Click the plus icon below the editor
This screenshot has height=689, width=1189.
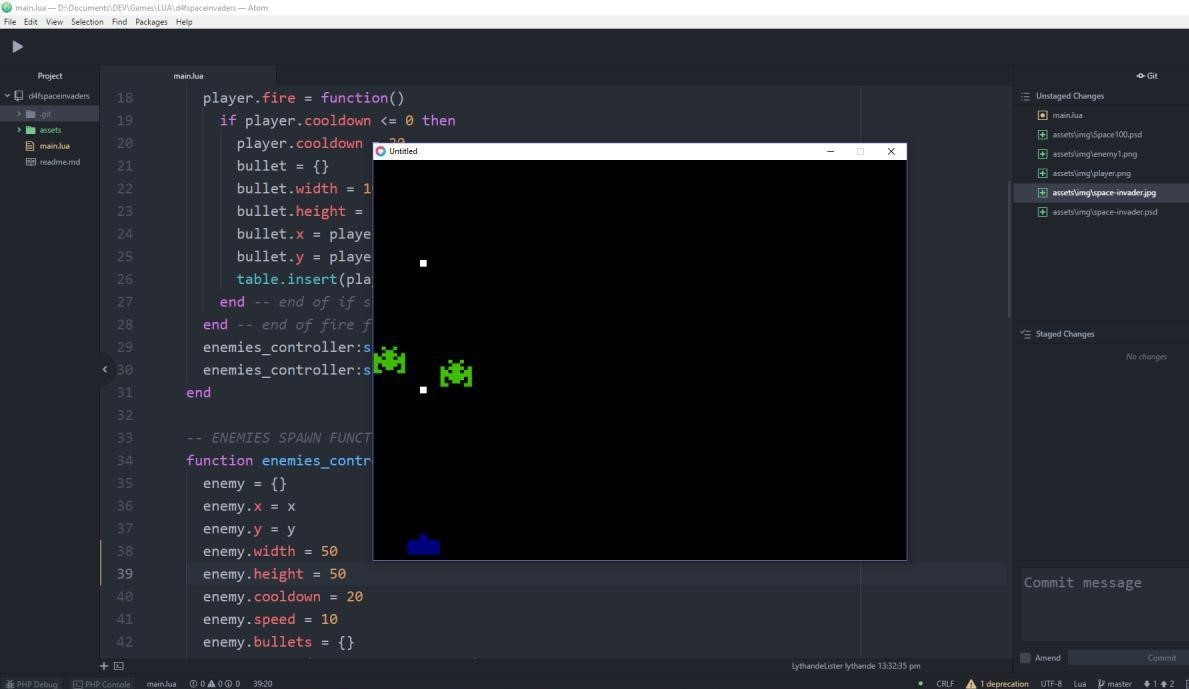pyautogui.click(x=104, y=666)
